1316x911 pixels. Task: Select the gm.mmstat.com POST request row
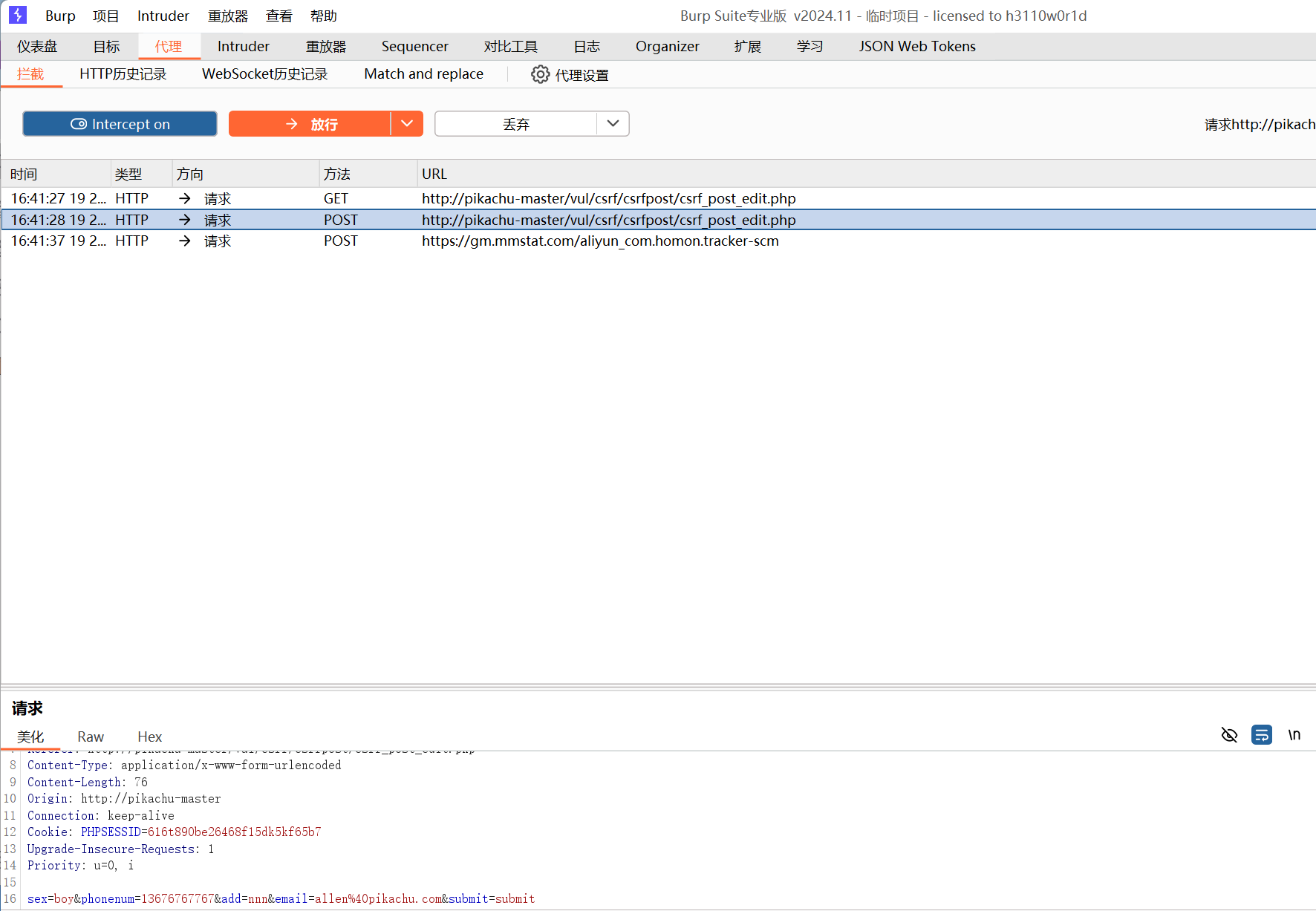point(658,241)
